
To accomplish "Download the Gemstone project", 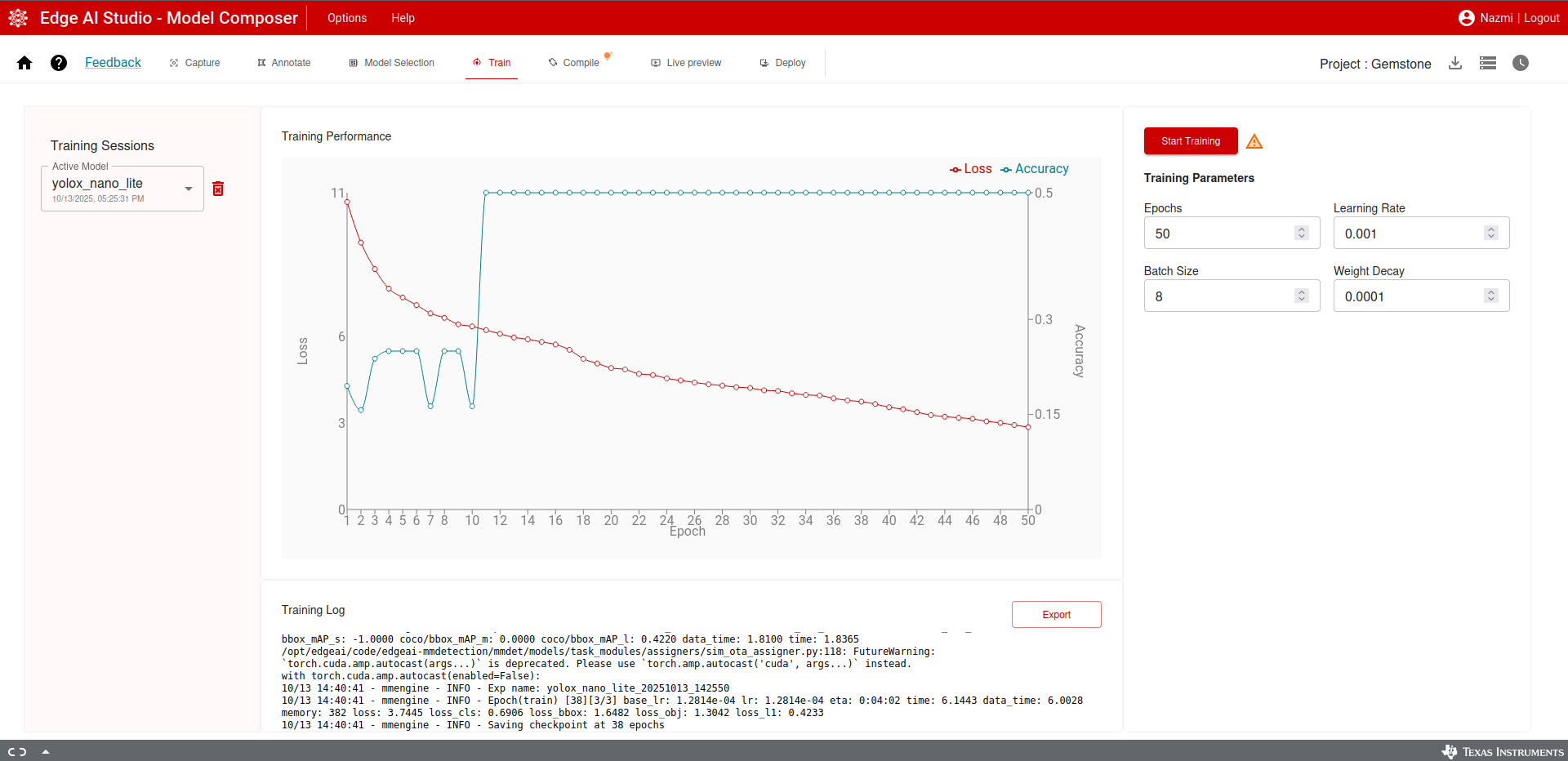I will pyautogui.click(x=1455, y=63).
